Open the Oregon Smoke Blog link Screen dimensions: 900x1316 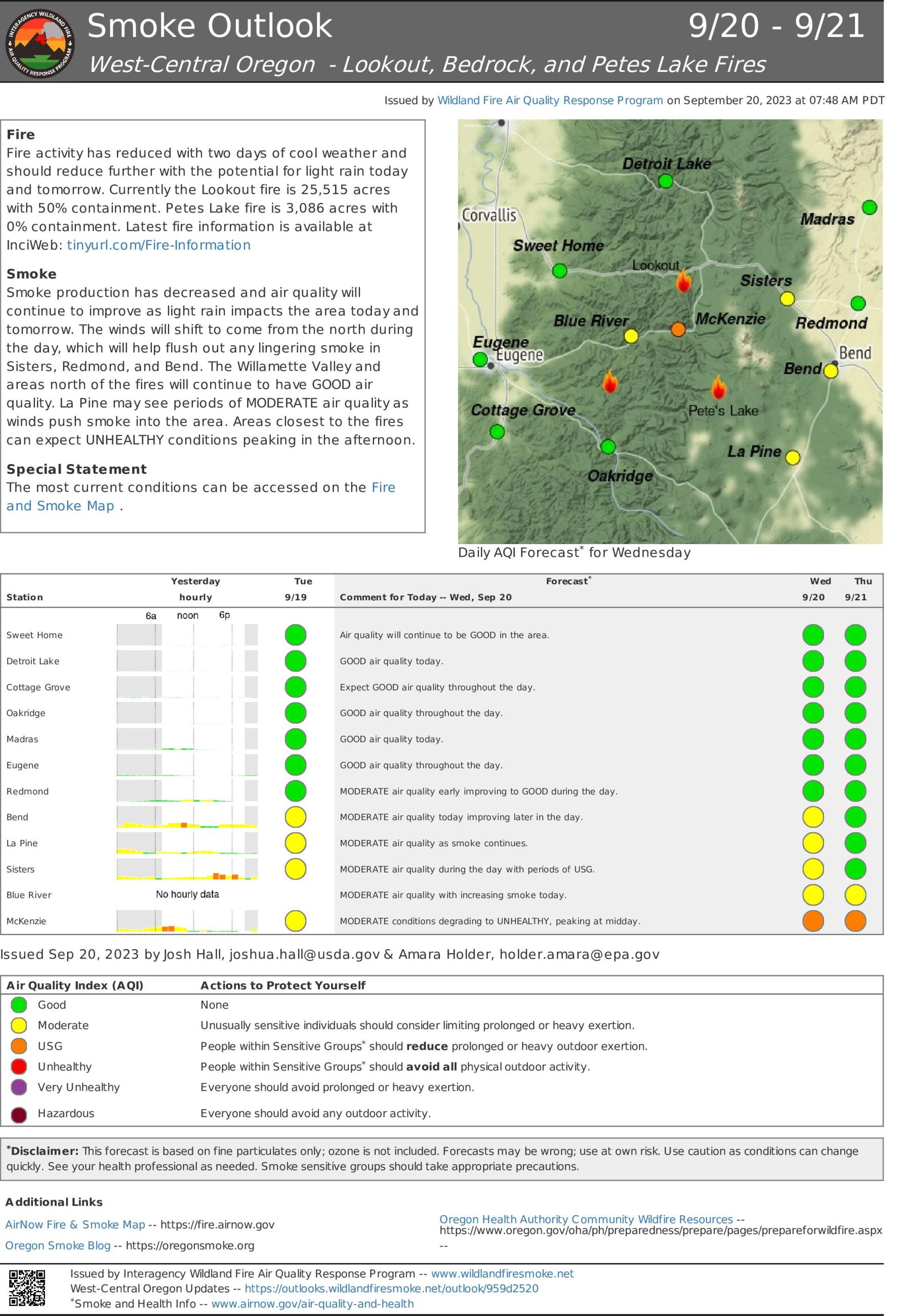[58, 1245]
